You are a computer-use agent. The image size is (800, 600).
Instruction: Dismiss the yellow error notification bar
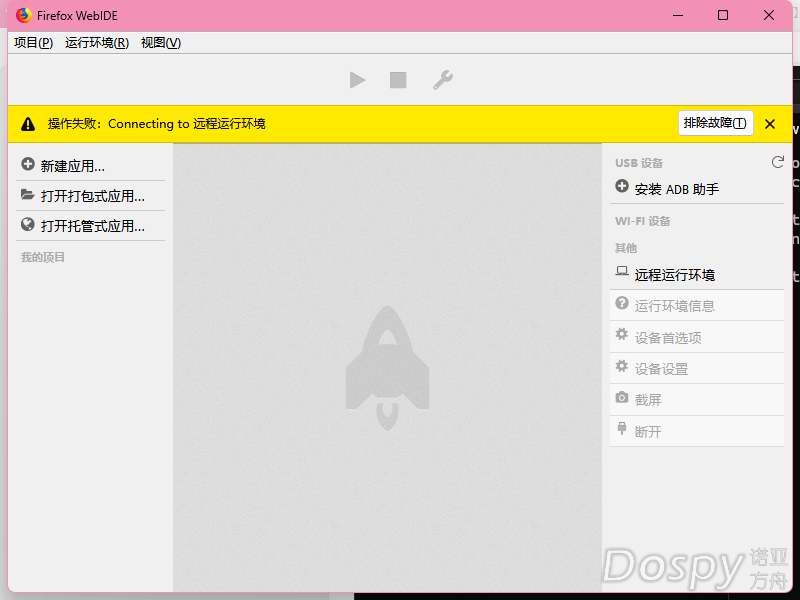point(770,124)
